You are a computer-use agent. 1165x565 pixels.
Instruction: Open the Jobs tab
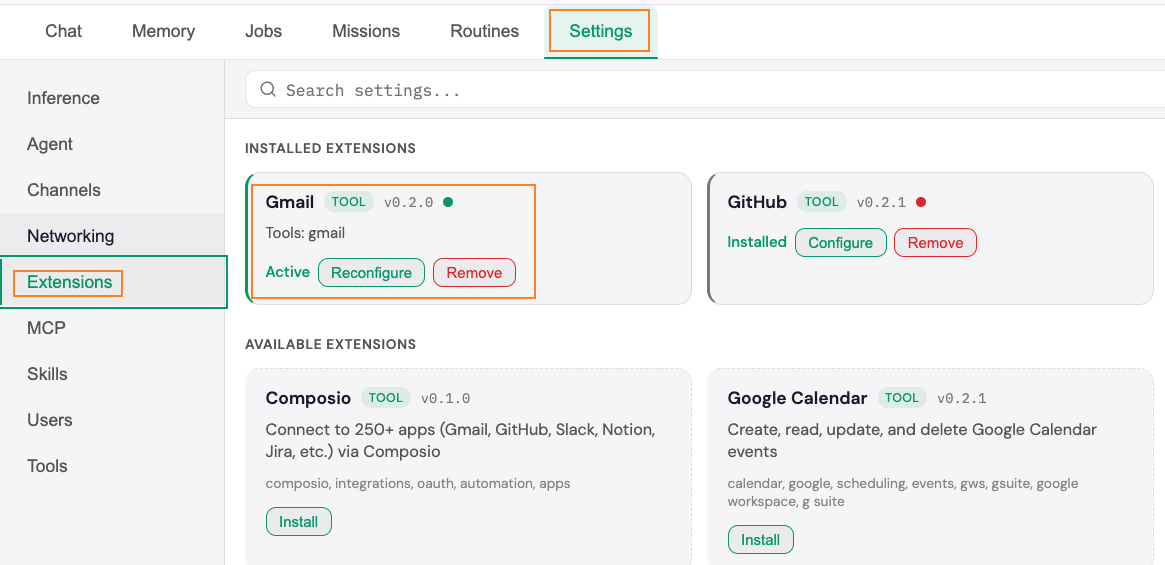[x=263, y=31]
